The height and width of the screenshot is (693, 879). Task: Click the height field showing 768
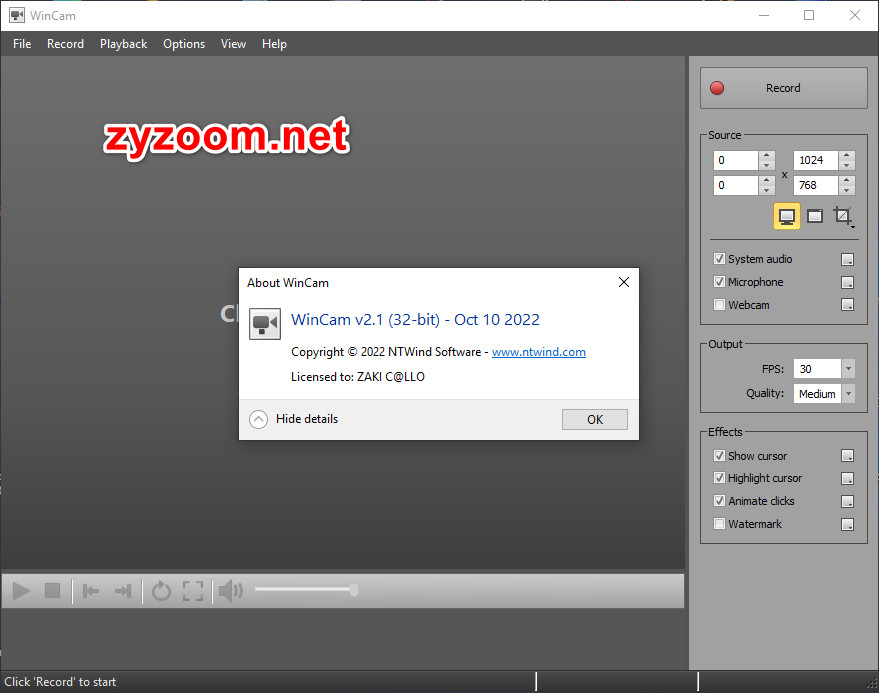tap(816, 185)
